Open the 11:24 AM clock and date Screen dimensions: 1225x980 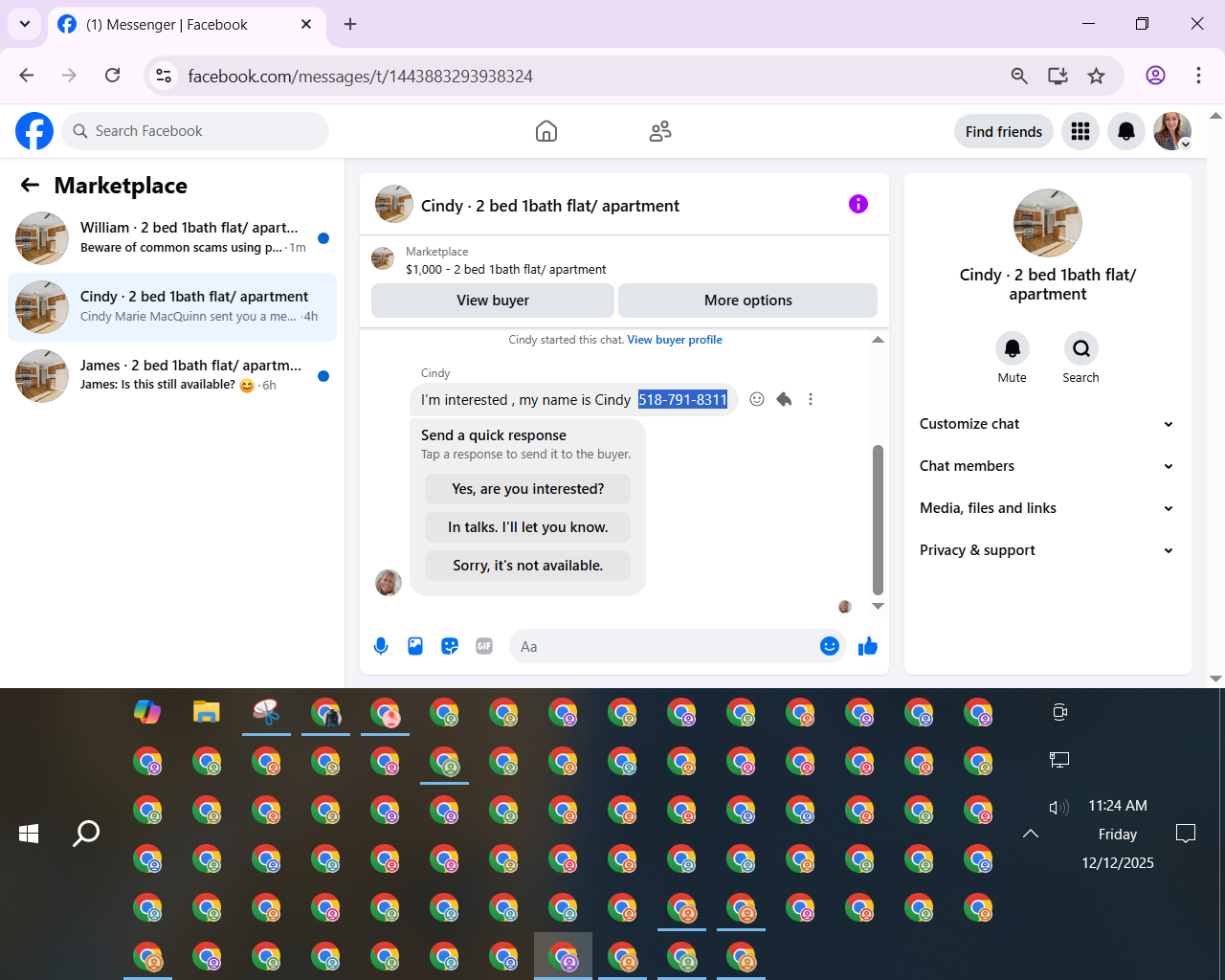tap(1118, 834)
